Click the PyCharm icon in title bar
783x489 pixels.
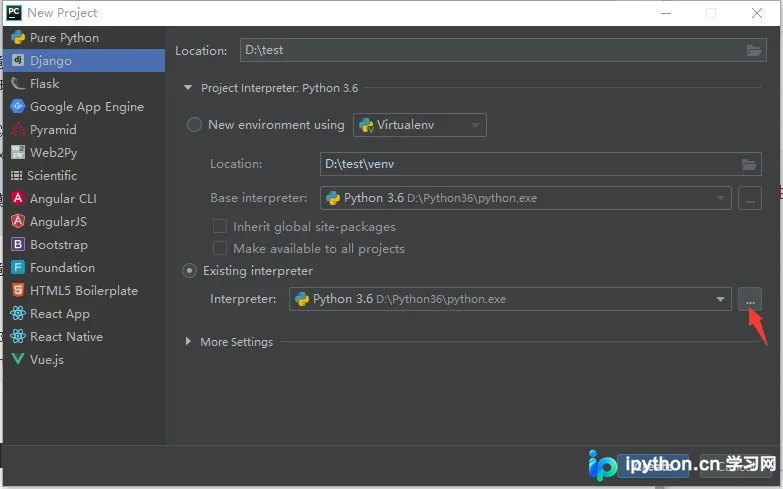[x=13, y=12]
